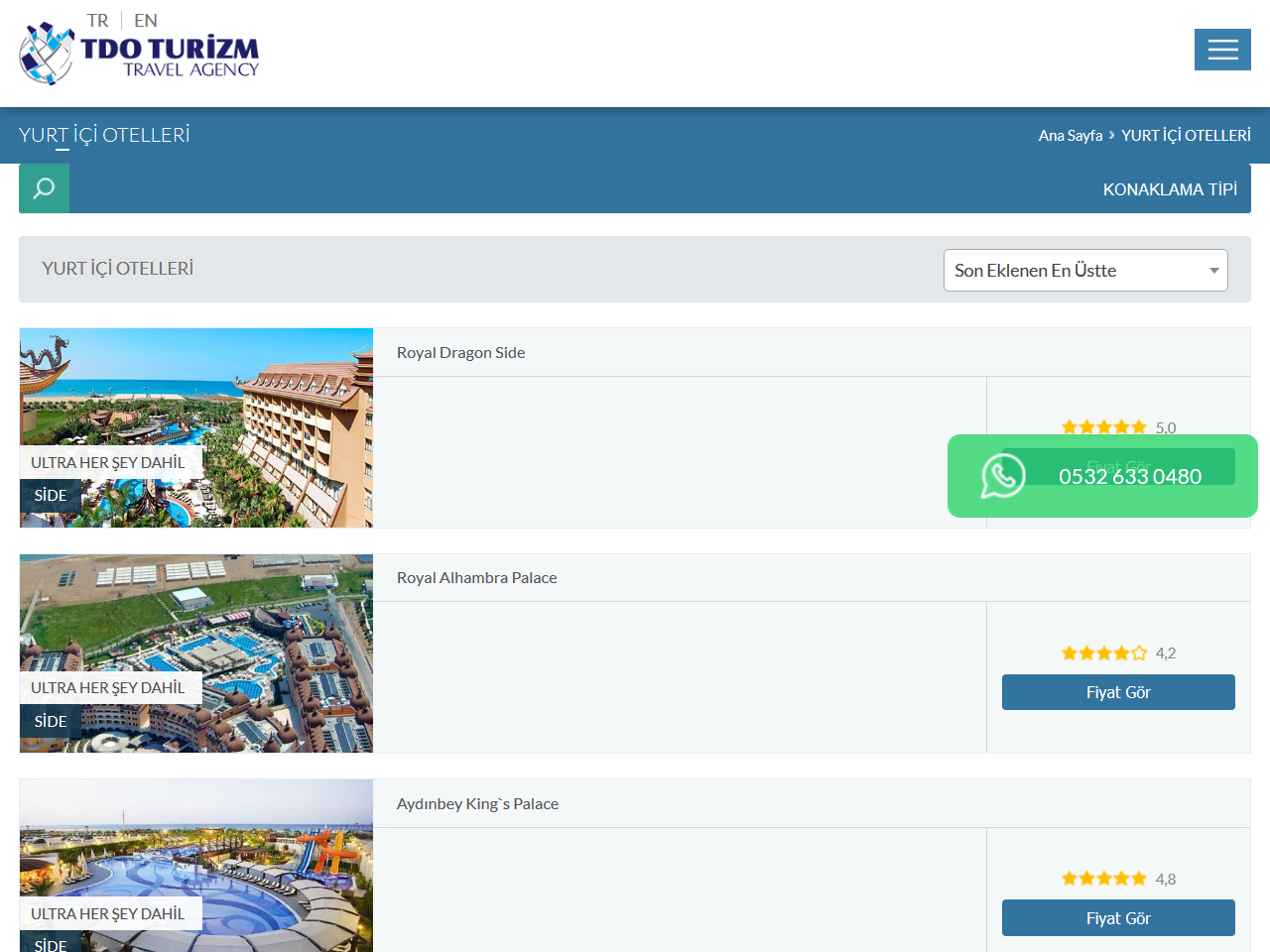This screenshot has height=952, width=1270.
Task: Click star rating 5,0 of Royal Dragon Side
Action: click(1118, 427)
